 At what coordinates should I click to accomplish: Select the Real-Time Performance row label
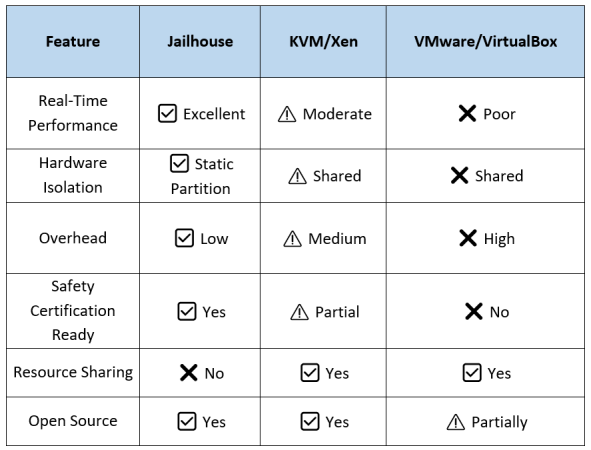pos(73,113)
